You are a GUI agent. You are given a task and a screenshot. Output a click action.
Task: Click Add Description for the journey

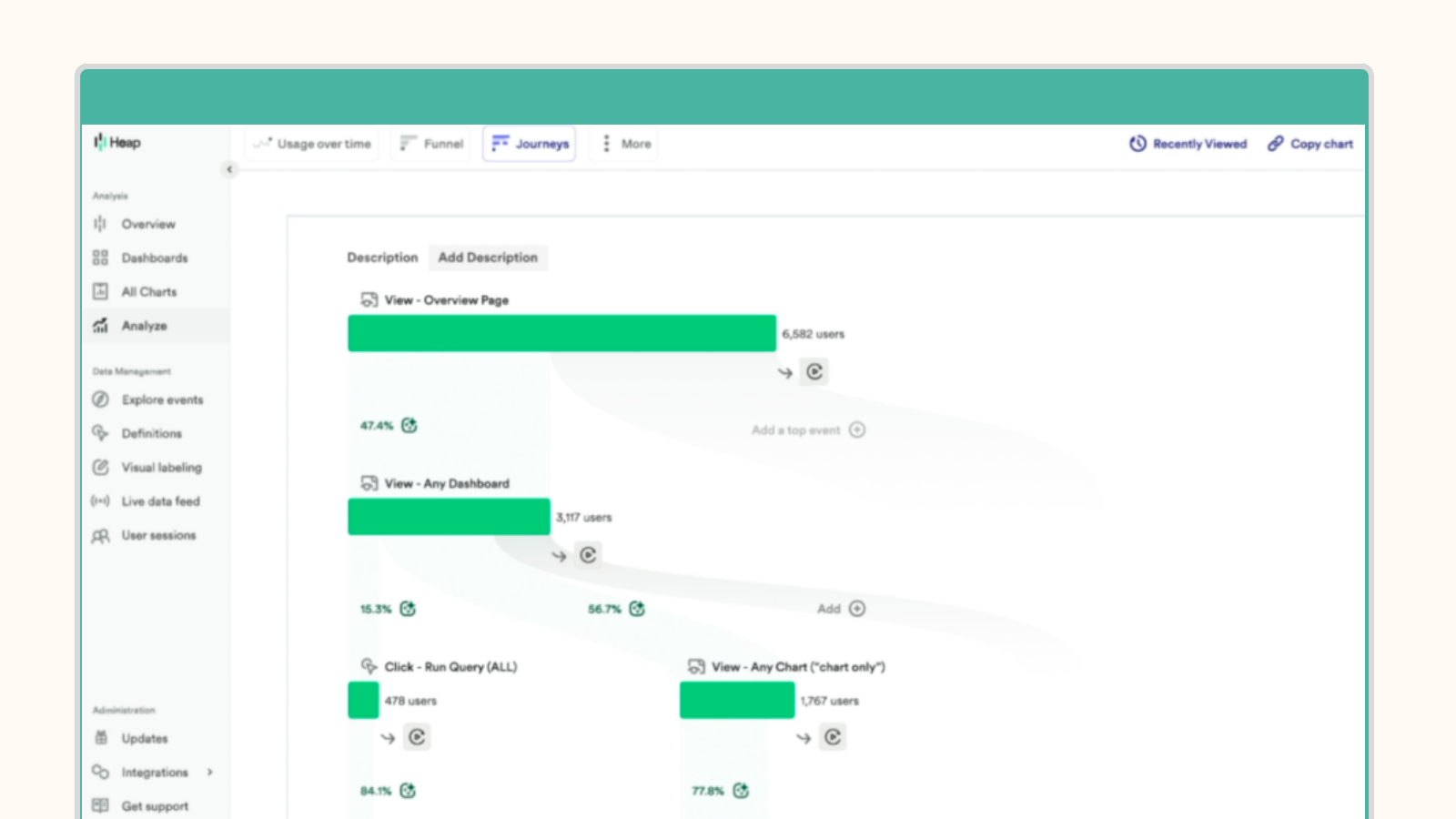pos(488,258)
